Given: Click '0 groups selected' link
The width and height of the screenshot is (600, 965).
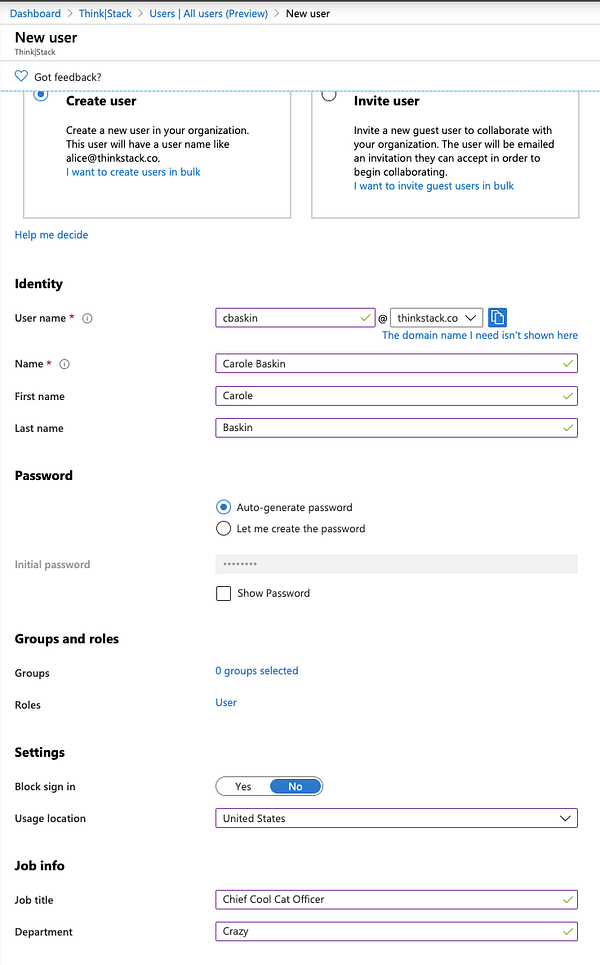Looking at the screenshot, I should 257,671.
